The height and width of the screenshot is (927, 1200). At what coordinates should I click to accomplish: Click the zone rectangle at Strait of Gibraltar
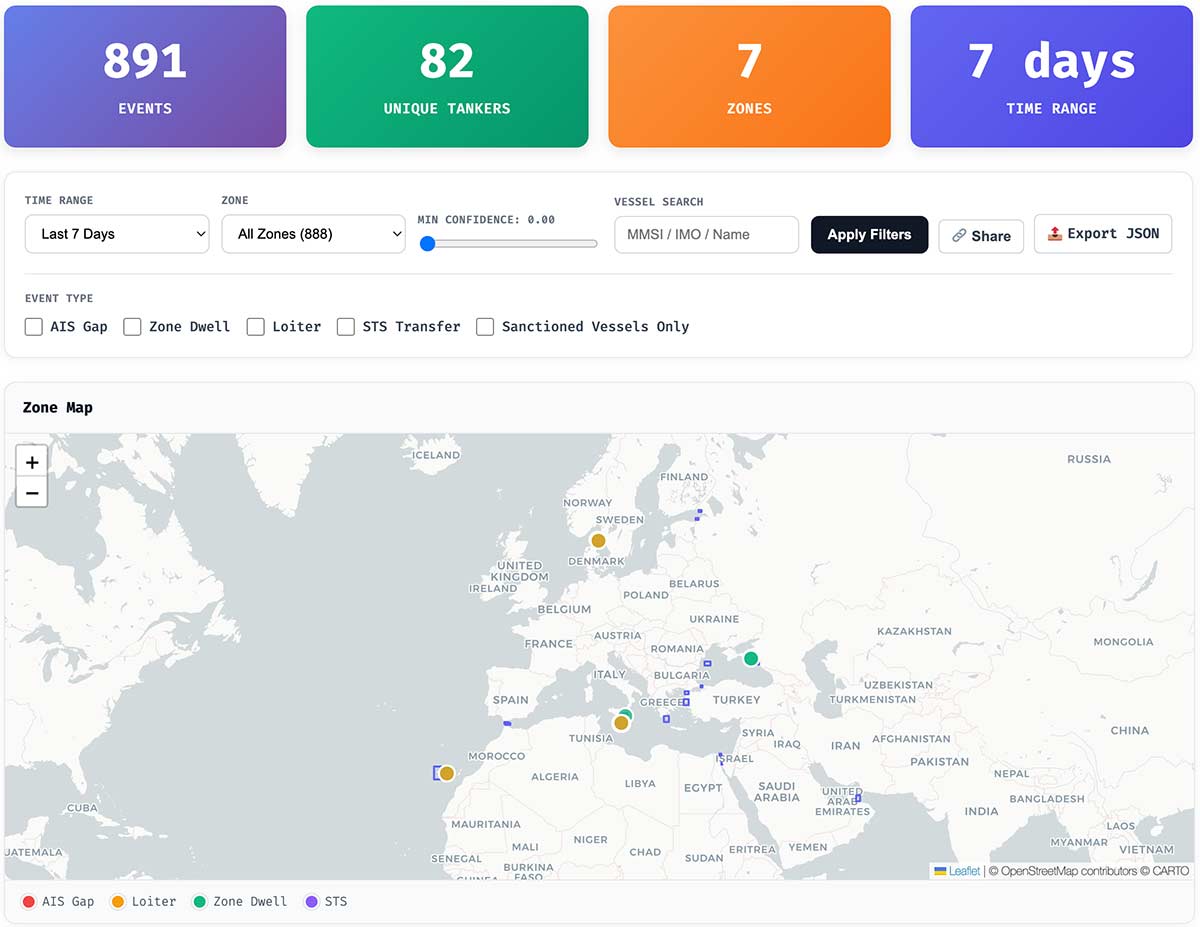(507, 723)
